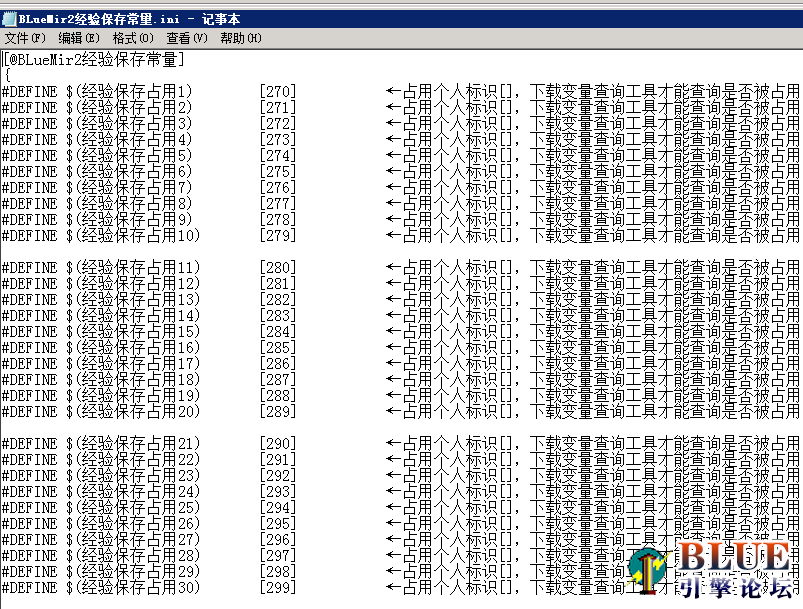Click the value [280]
The image size is (803, 609).
coord(277,267)
